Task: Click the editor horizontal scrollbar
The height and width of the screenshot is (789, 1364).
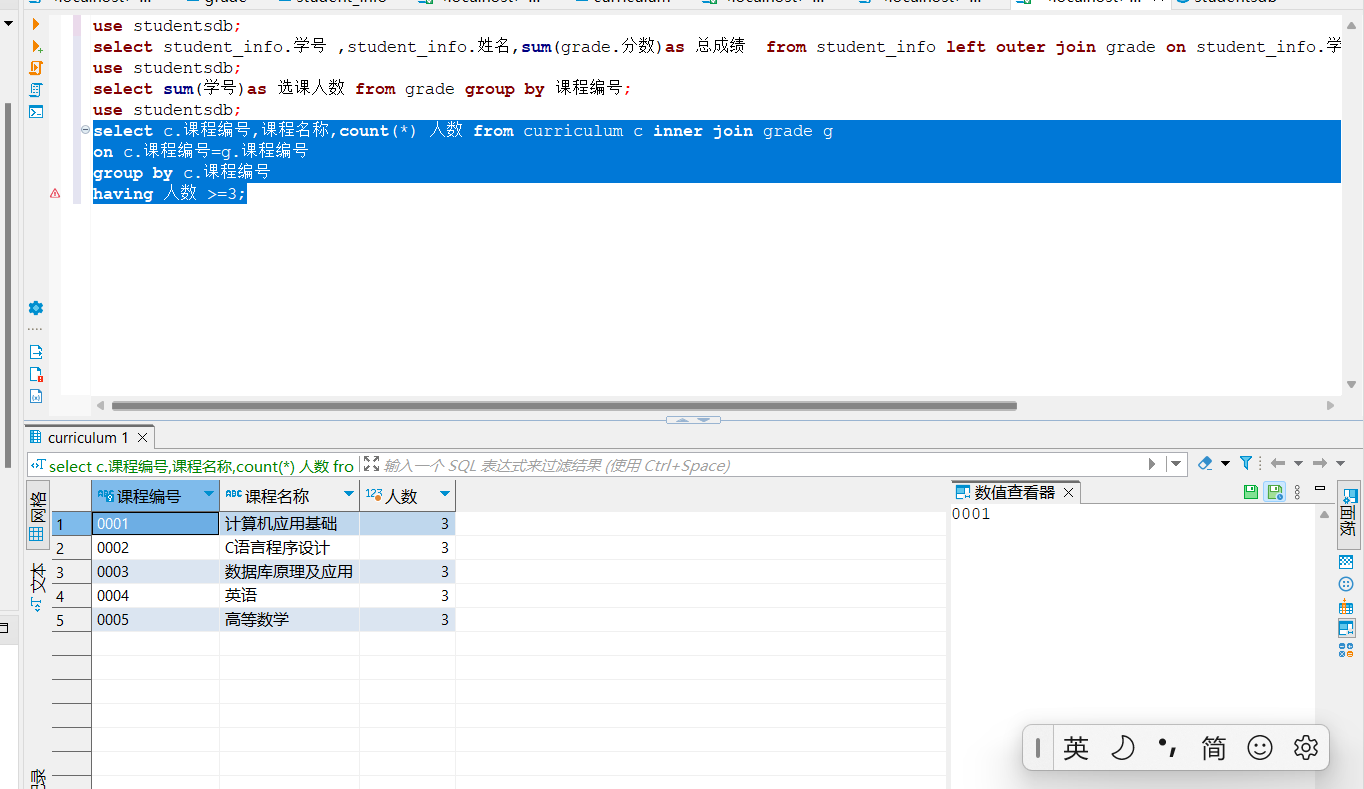Action: [x=564, y=406]
